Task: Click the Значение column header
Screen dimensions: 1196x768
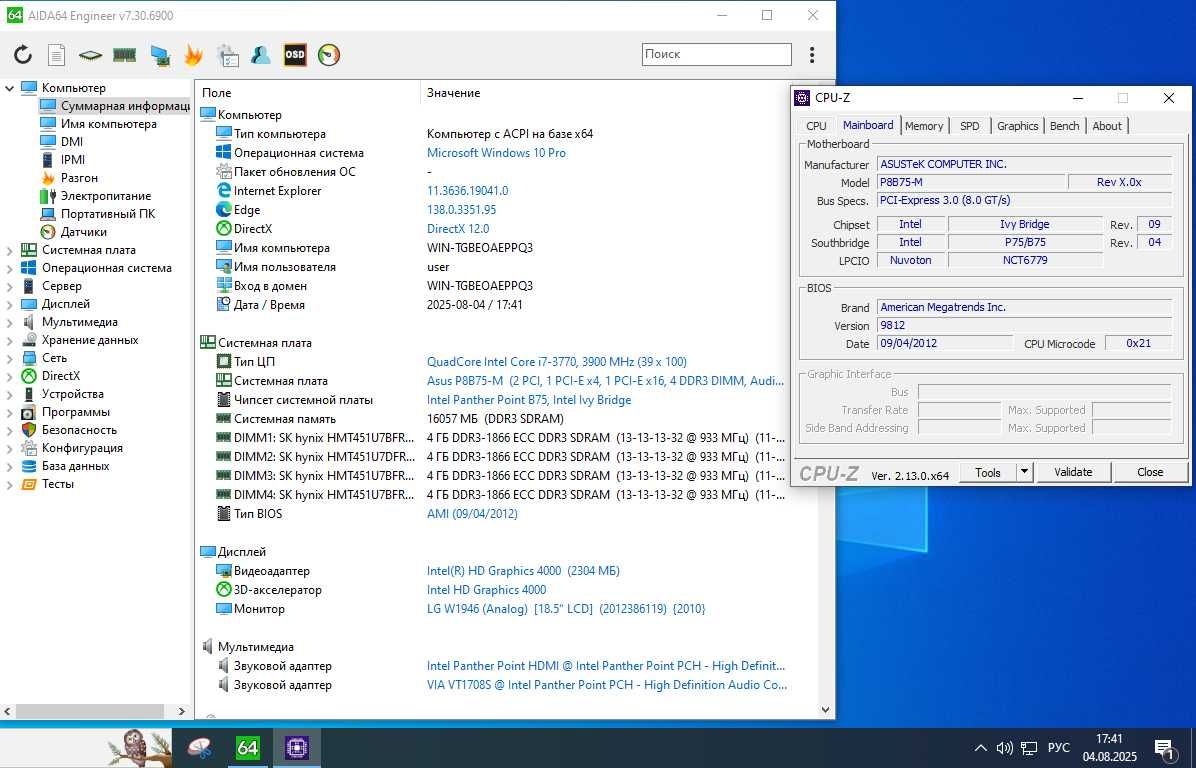Action: [453, 93]
